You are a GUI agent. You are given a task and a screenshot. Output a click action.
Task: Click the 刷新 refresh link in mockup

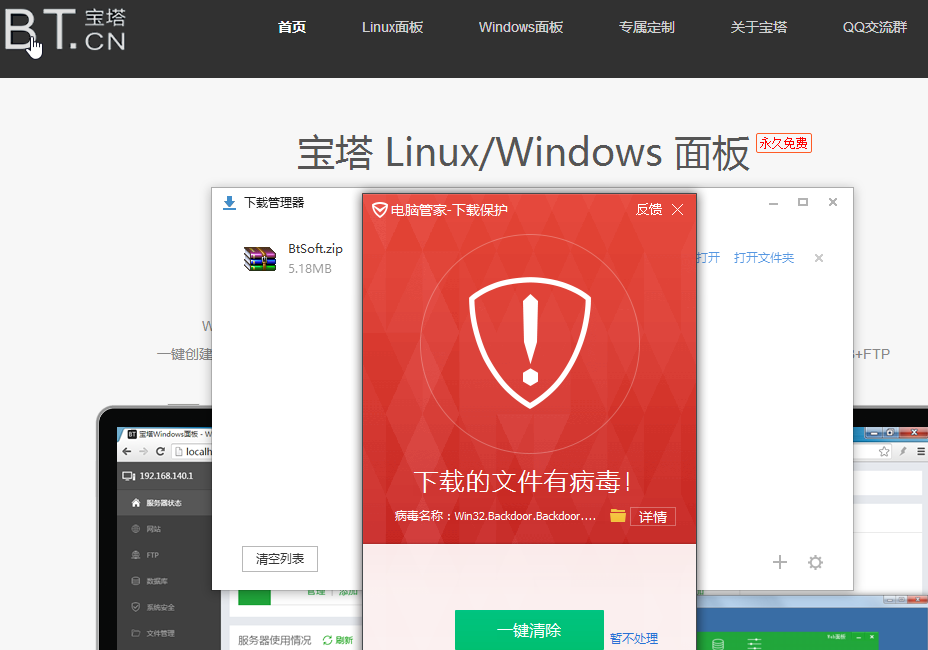coord(338,640)
